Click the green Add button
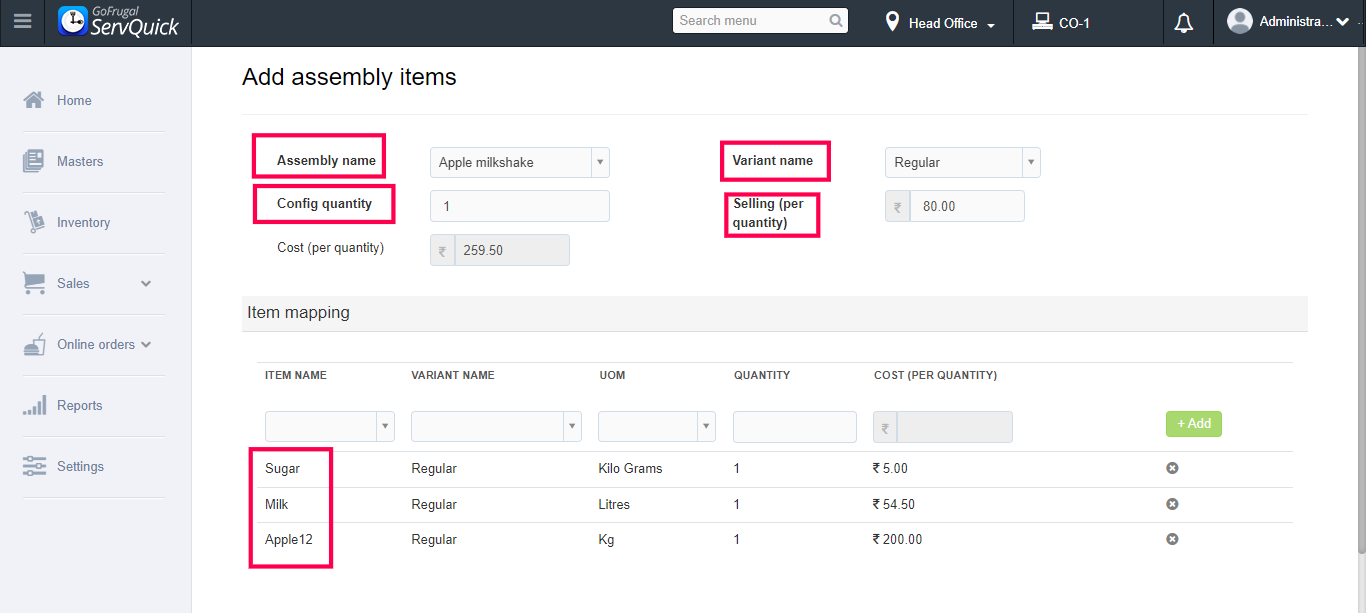Screen dimensions: 1366x613 coord(1193,424)
